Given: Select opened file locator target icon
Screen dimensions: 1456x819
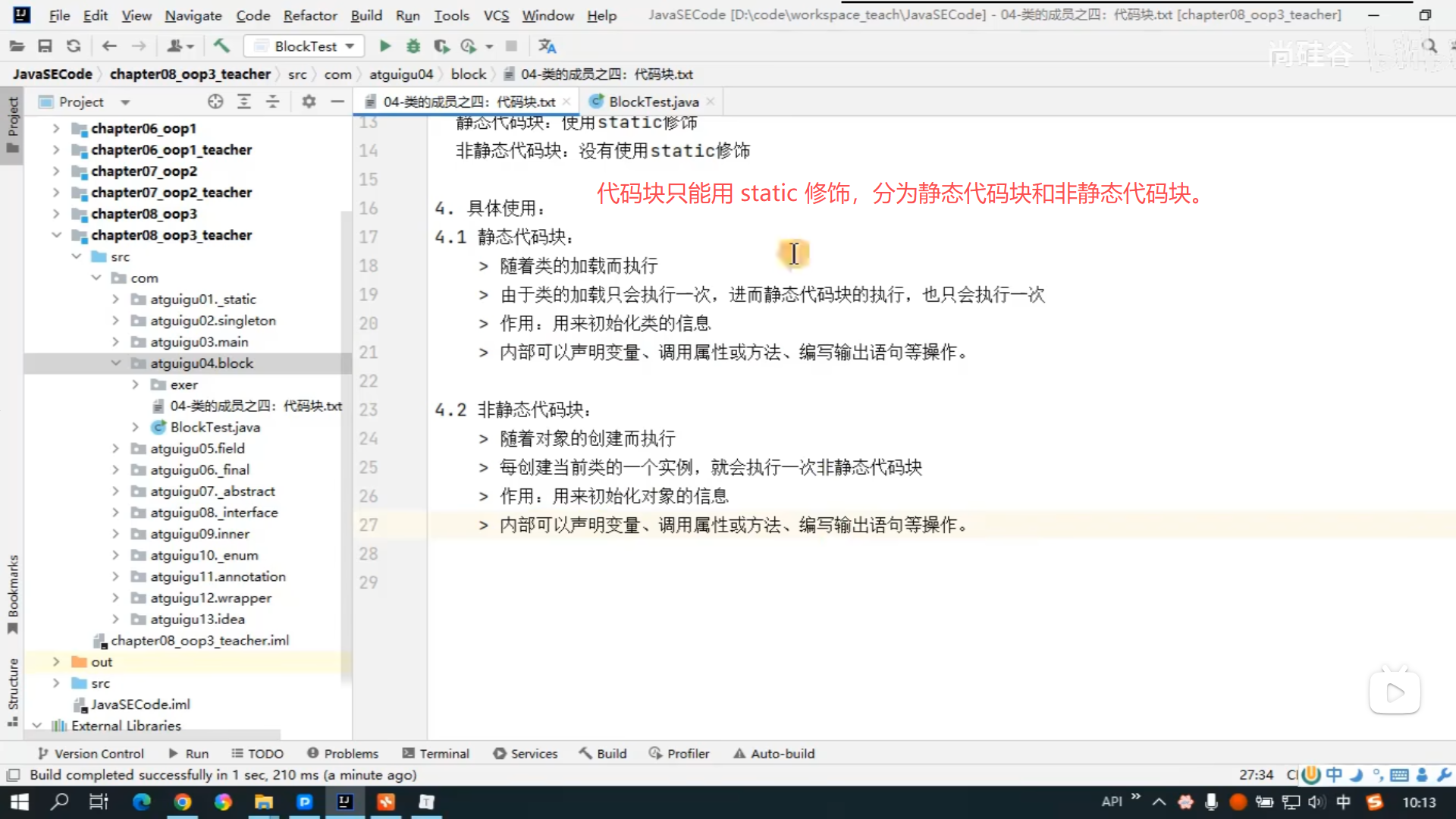Looking at the screenshot, I should 215,102.
